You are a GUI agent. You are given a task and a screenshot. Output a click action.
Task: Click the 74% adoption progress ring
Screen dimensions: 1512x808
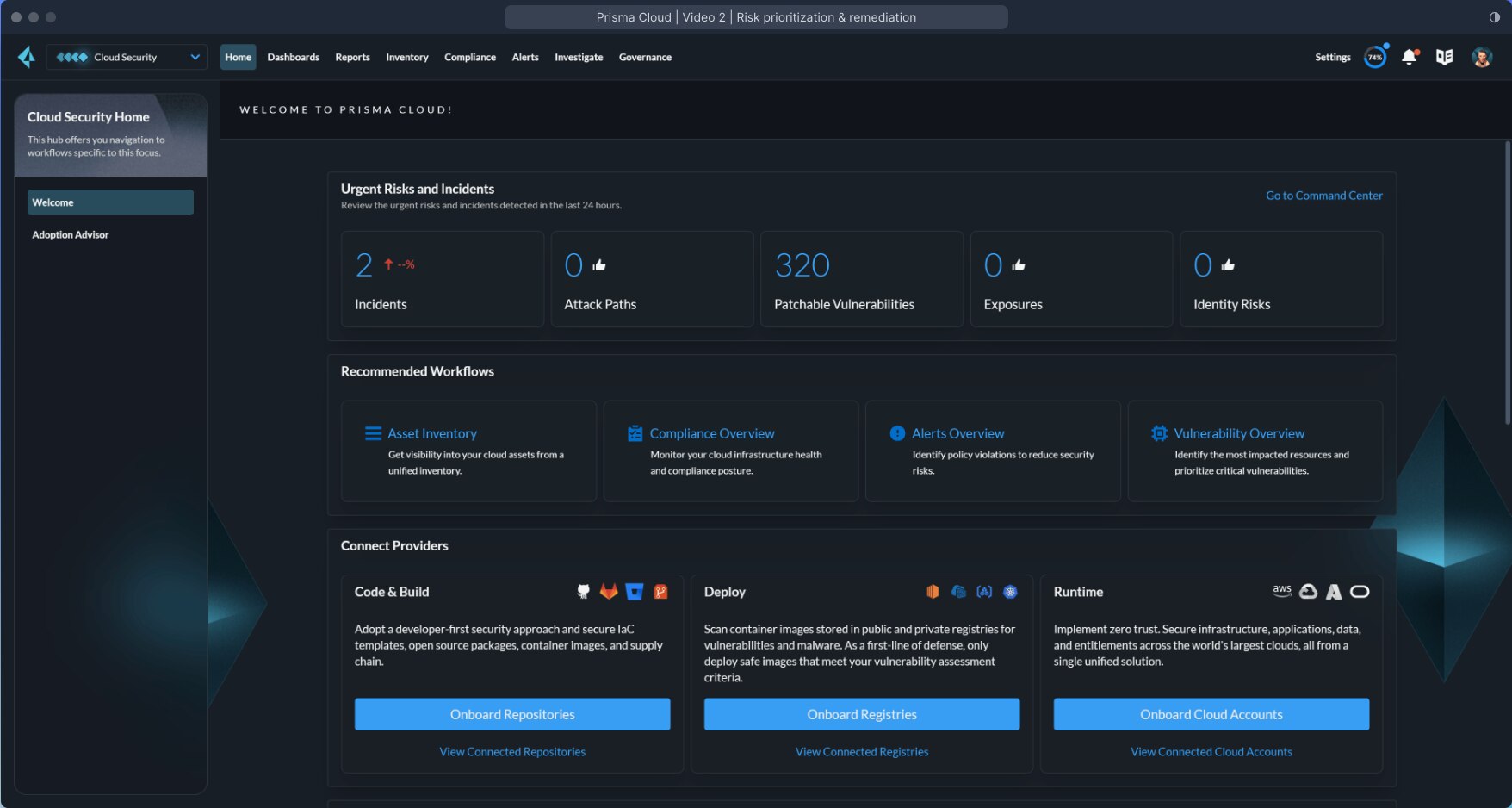tap(1375, 57)
